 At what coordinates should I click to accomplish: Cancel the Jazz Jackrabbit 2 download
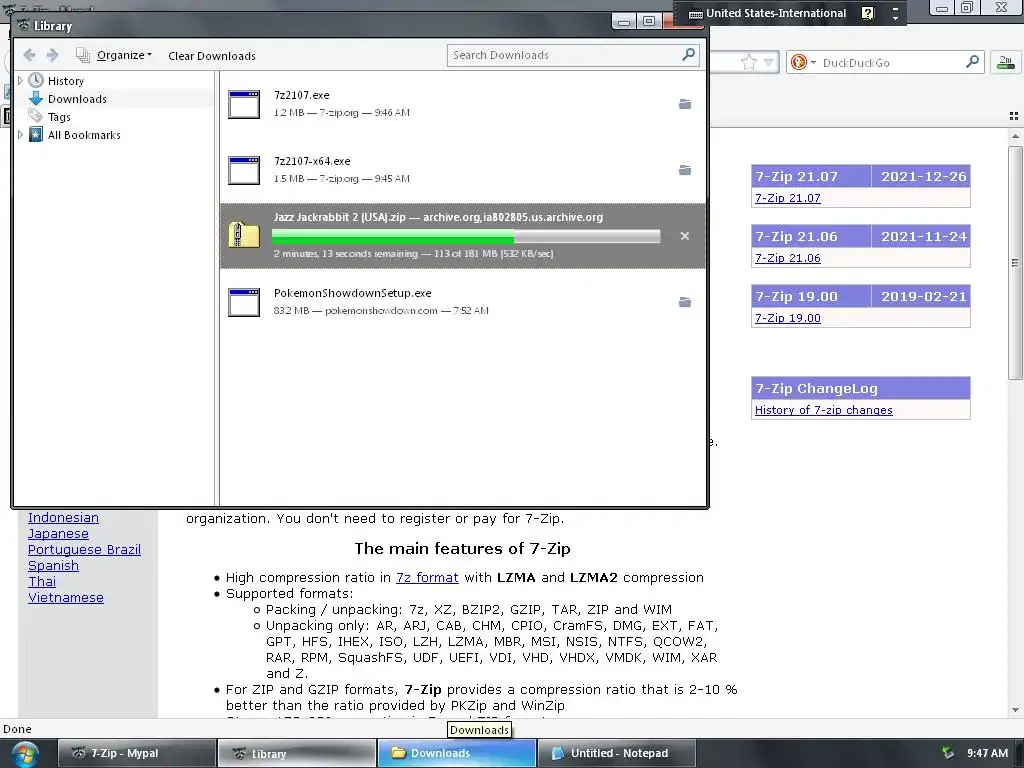(x=684, y=236)
